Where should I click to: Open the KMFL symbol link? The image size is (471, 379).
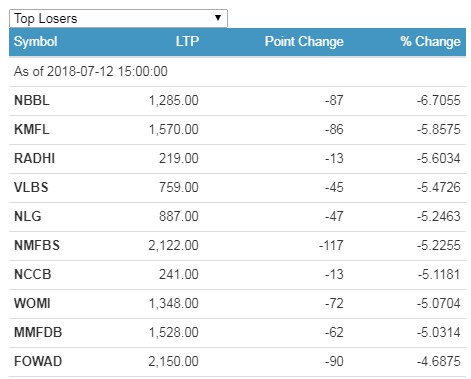tap(32, 129)
